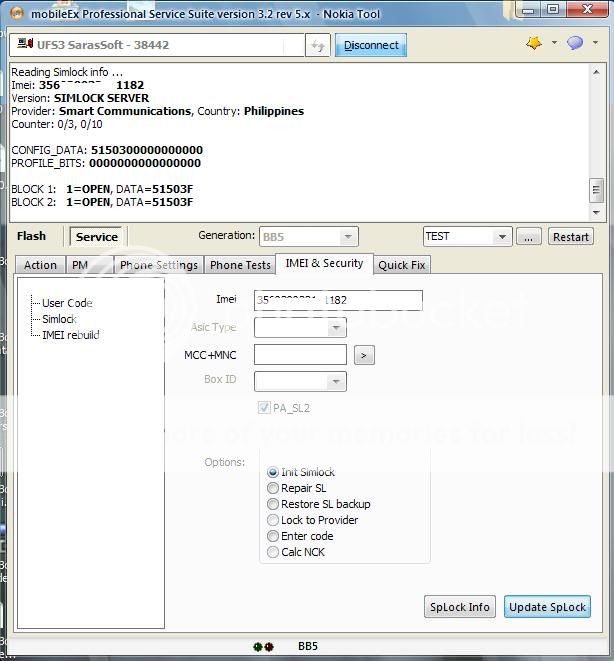The image size is (614, 661).
Task: Click the Version SIMLOCK SERVER line
Action: click(x=80, y=98)
